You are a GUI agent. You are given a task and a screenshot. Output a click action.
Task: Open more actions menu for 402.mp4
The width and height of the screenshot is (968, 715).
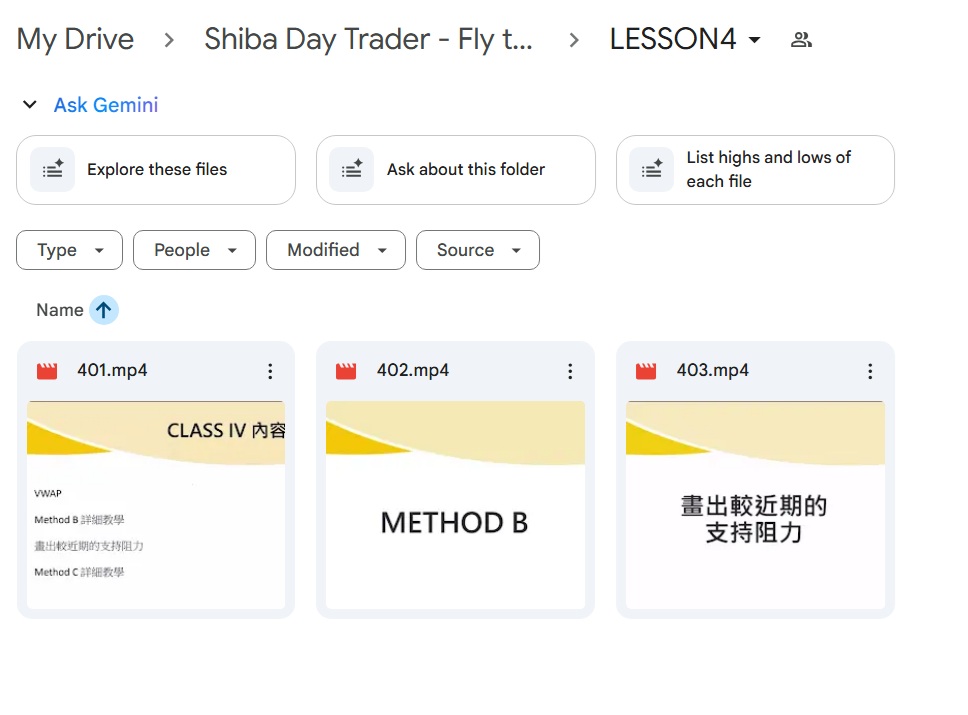pos(570,371)
